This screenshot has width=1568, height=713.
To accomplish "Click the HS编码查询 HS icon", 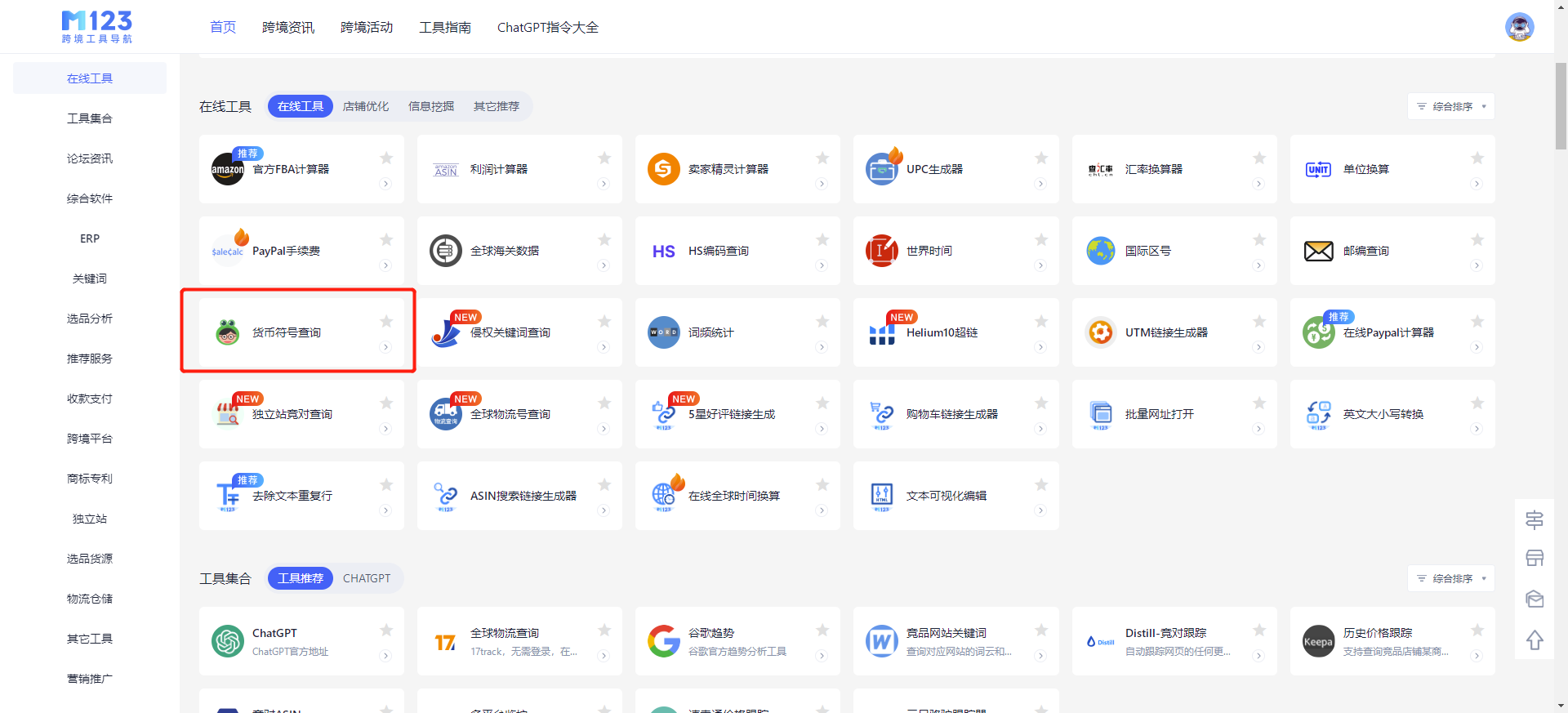I will pos(664,251).
